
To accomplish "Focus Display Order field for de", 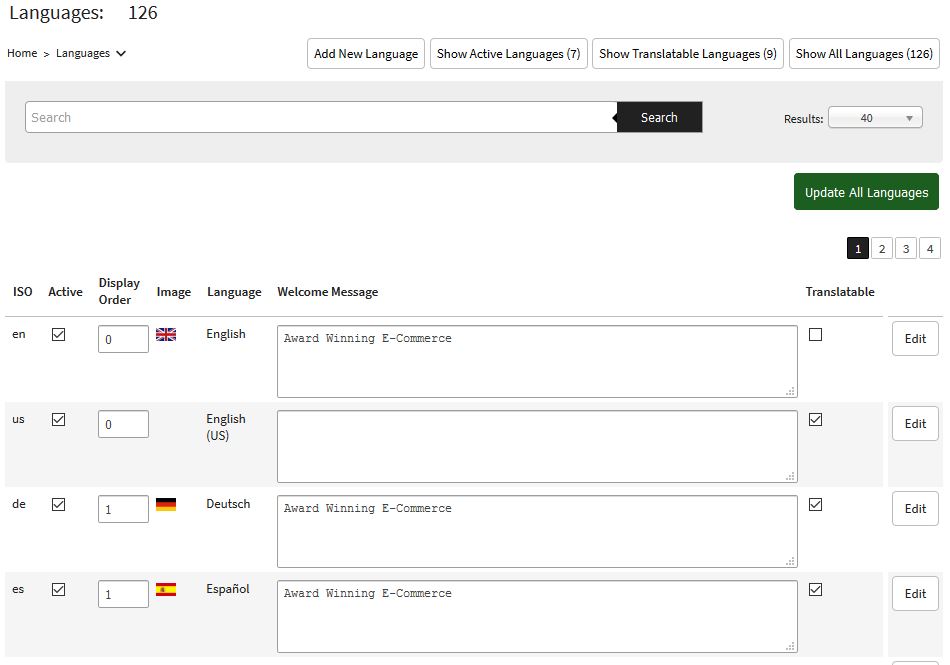I will pyautogui.click(x=124, y=509).
